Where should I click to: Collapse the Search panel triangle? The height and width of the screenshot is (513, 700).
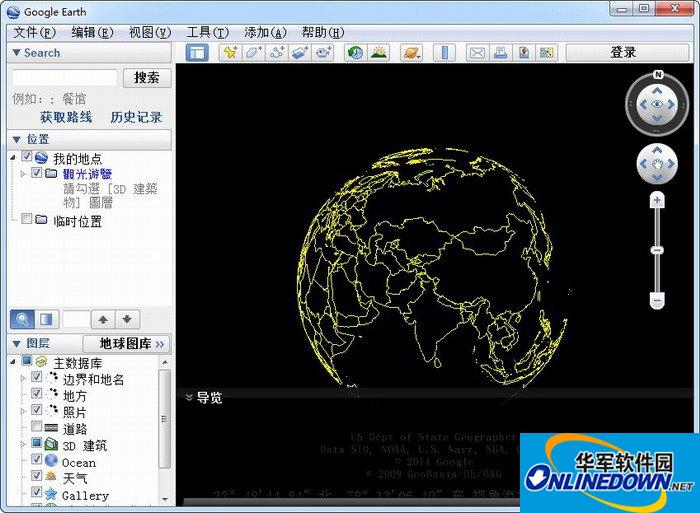[17, 53]
